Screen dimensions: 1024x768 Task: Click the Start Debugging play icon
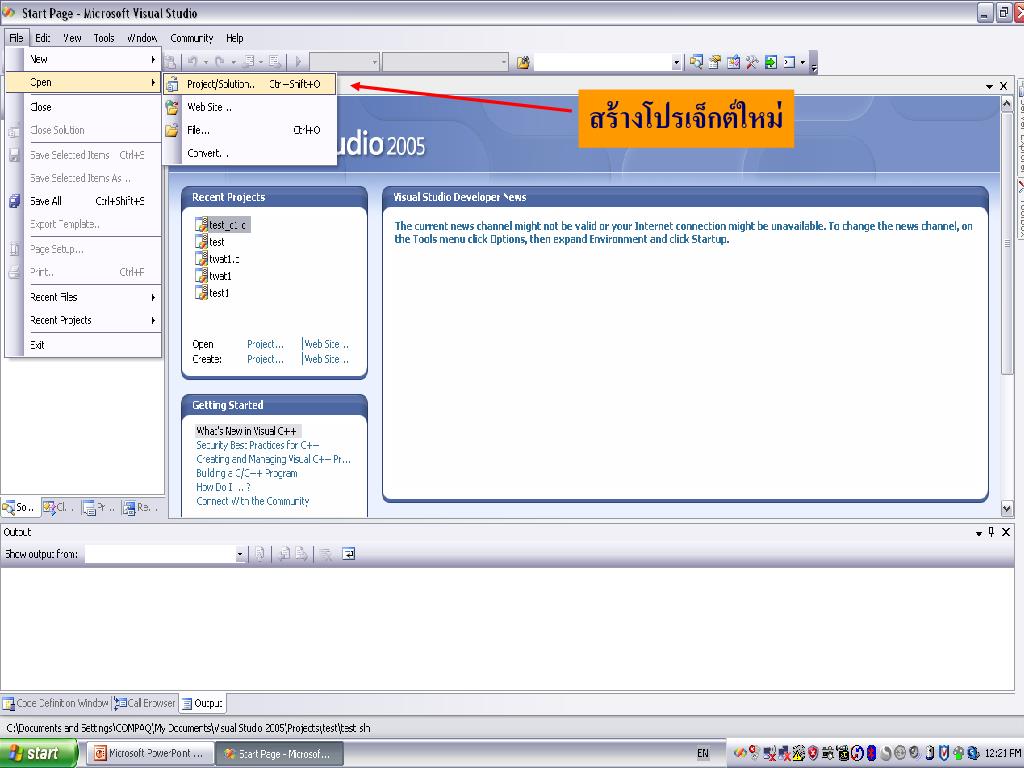click(x=298, y=62)
